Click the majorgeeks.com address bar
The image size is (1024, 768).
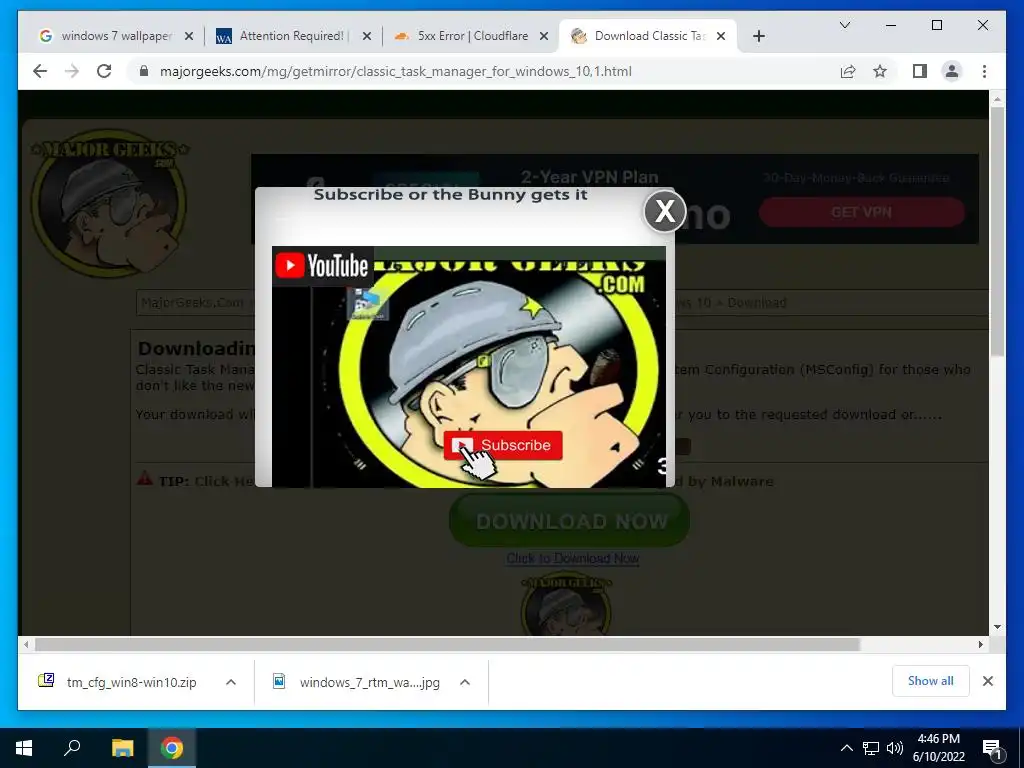click(396, 71)
